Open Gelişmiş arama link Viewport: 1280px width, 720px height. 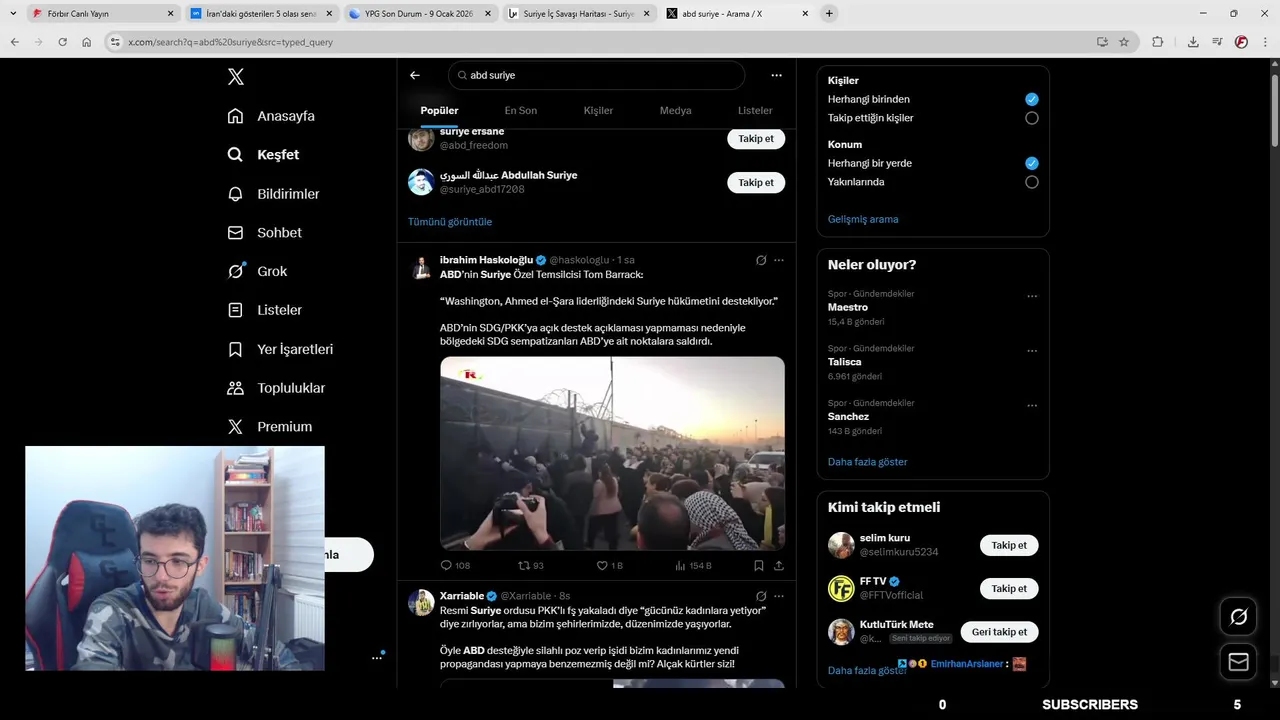click(x=863, y=219)
